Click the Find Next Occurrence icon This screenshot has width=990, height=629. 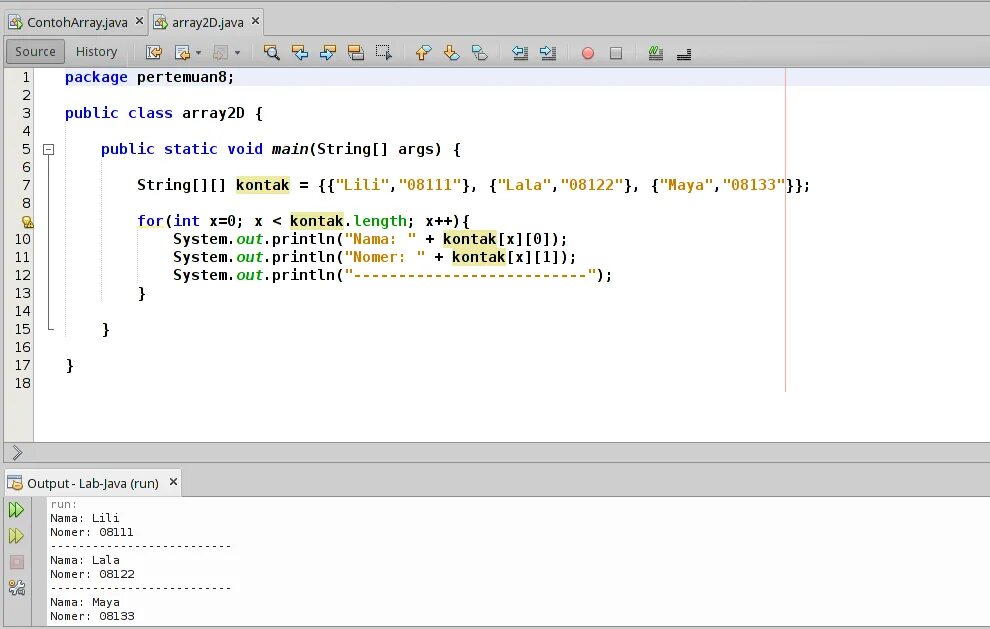click(x=330, y=52)
